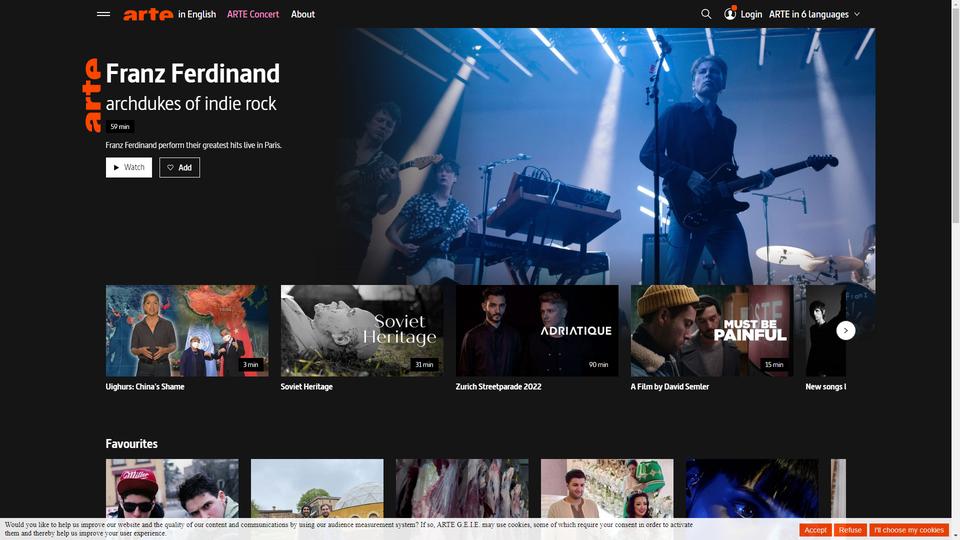Open the About menu item
The image size is (960, 540).
(303, 14)
